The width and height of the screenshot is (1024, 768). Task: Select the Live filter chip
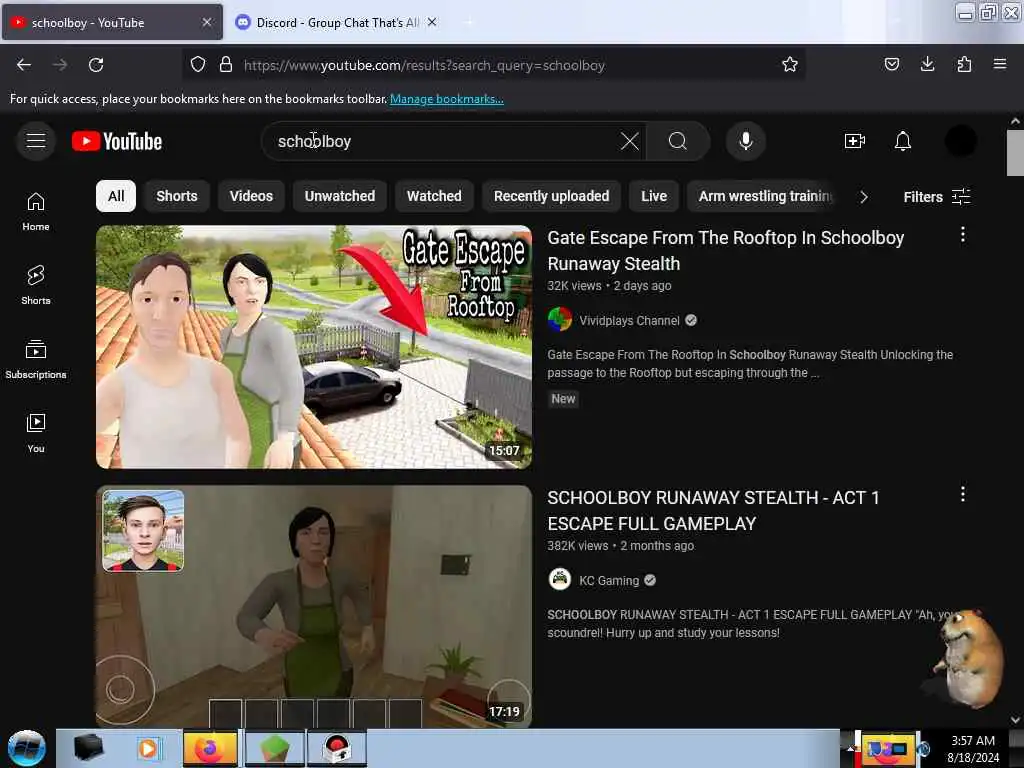[654, 196]
